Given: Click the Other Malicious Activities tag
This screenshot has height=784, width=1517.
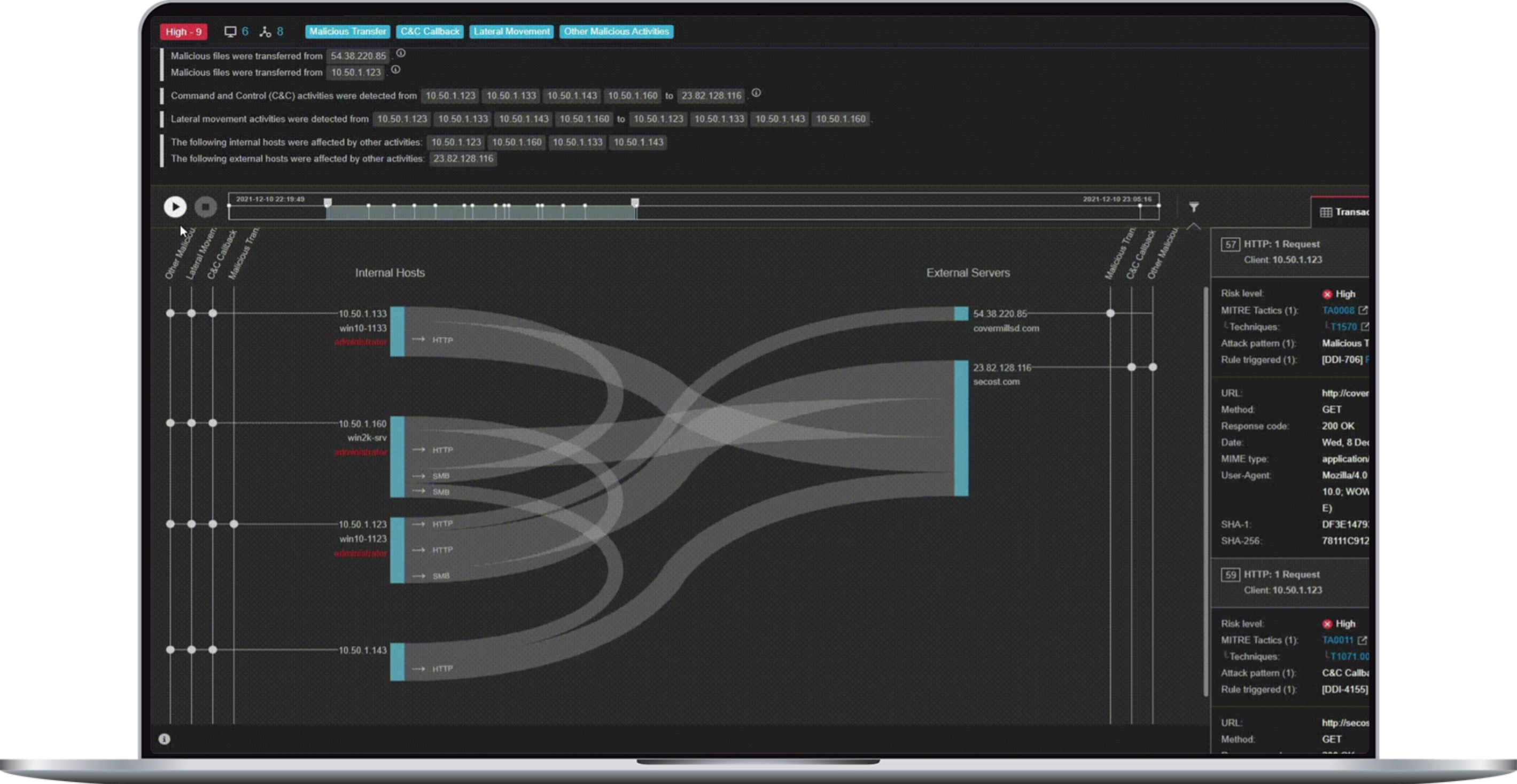Looking at the screenshot, I should point(616,31).
